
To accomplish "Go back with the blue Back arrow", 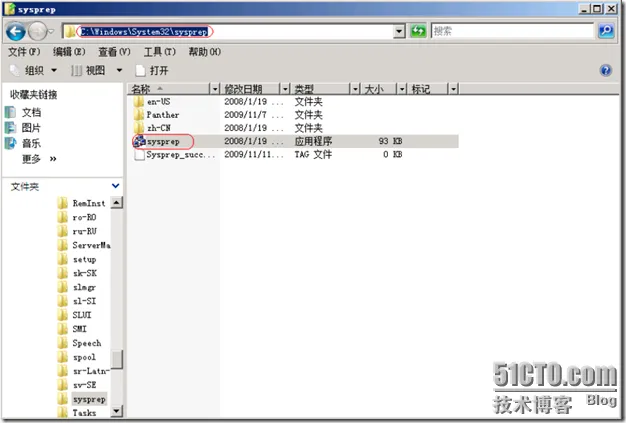I will [x=16, y=31].
